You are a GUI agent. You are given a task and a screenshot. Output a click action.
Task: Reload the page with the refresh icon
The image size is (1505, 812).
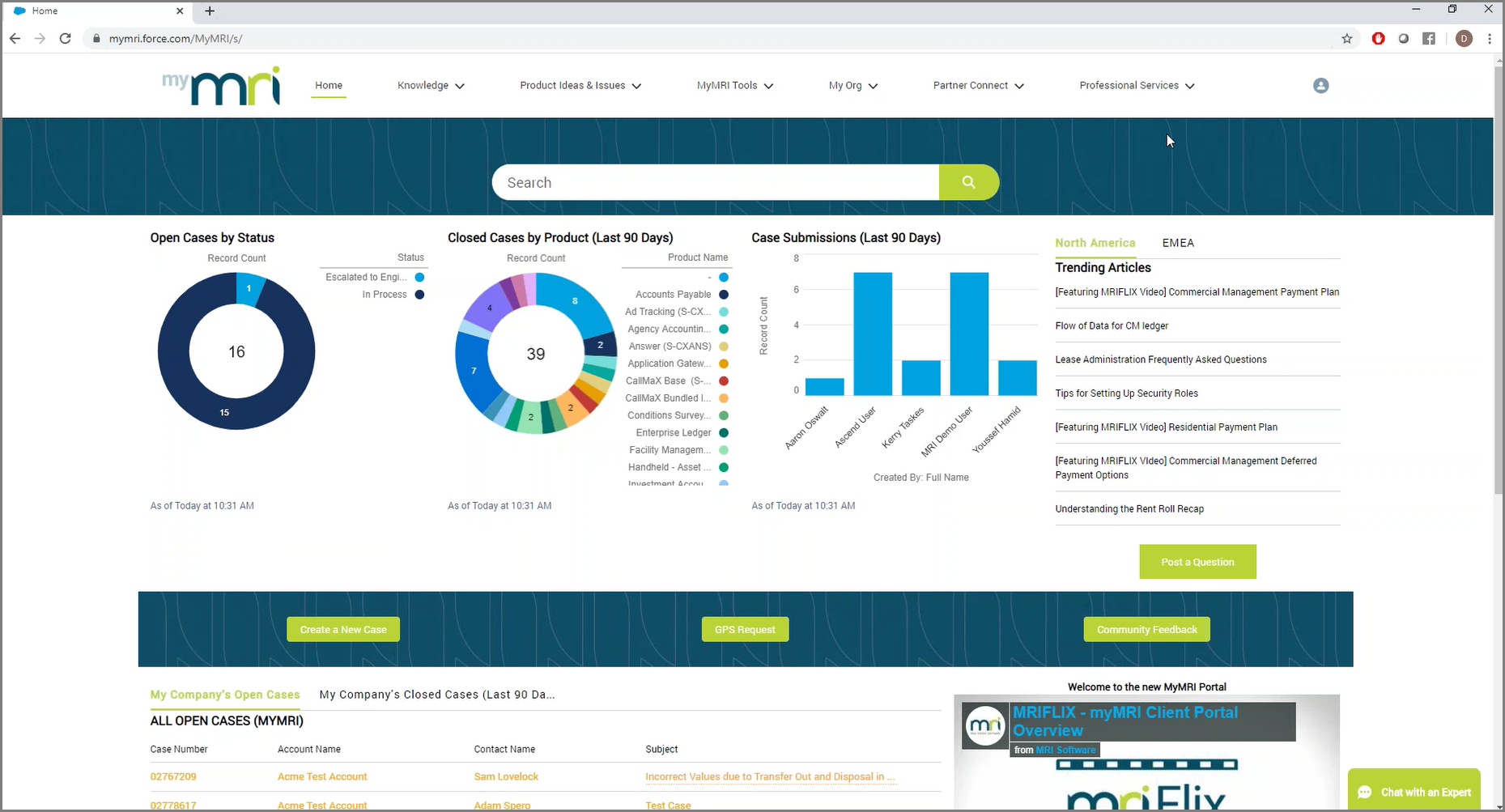click(66, 38)
